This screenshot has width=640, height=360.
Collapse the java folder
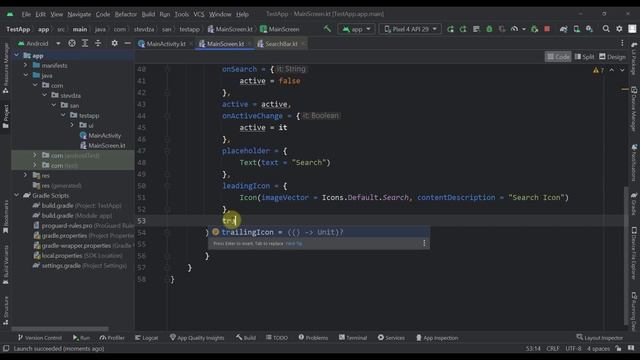click(25, 75)
